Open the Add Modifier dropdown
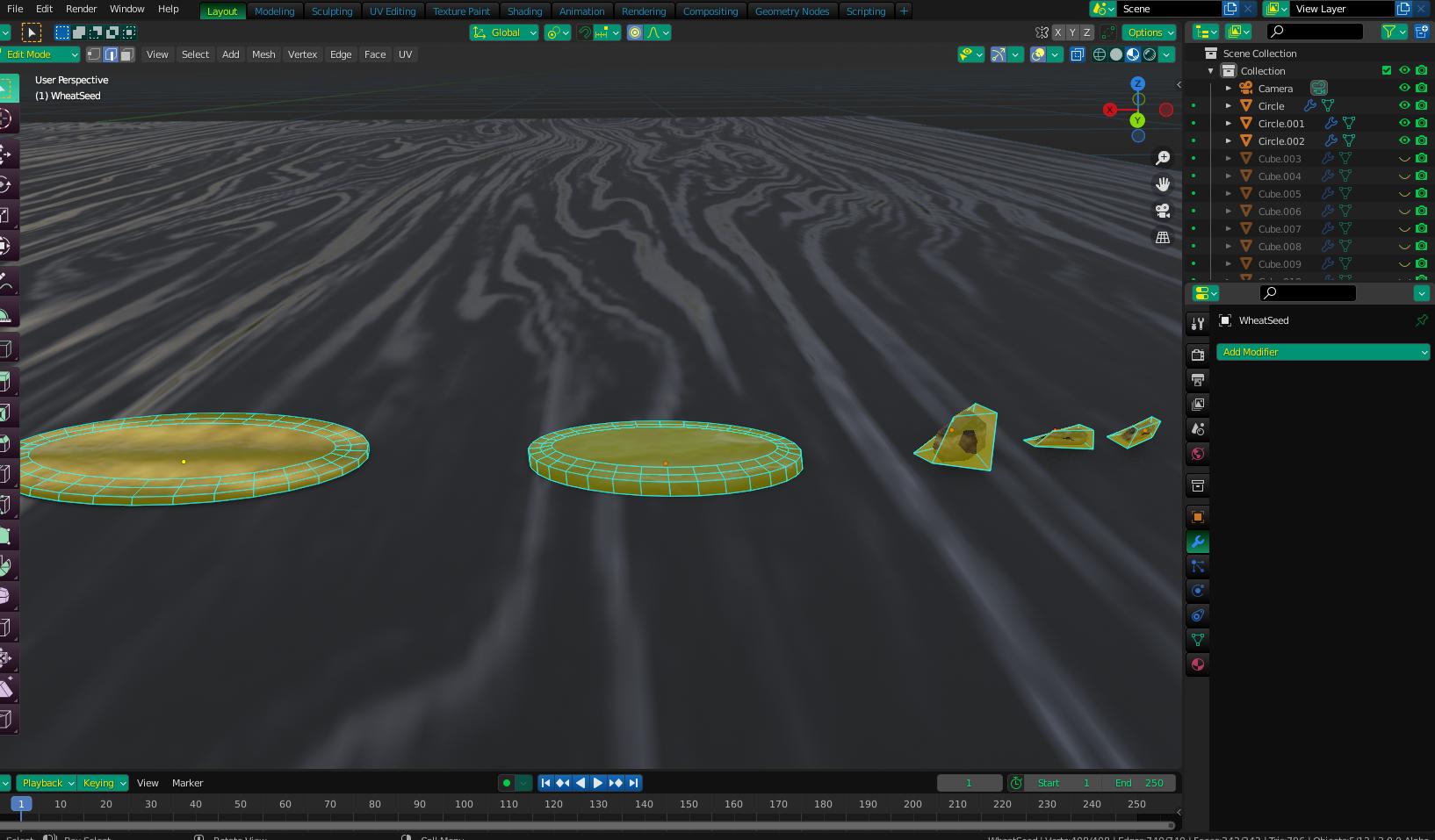The image size is (1435, 840). [1323, 352]
